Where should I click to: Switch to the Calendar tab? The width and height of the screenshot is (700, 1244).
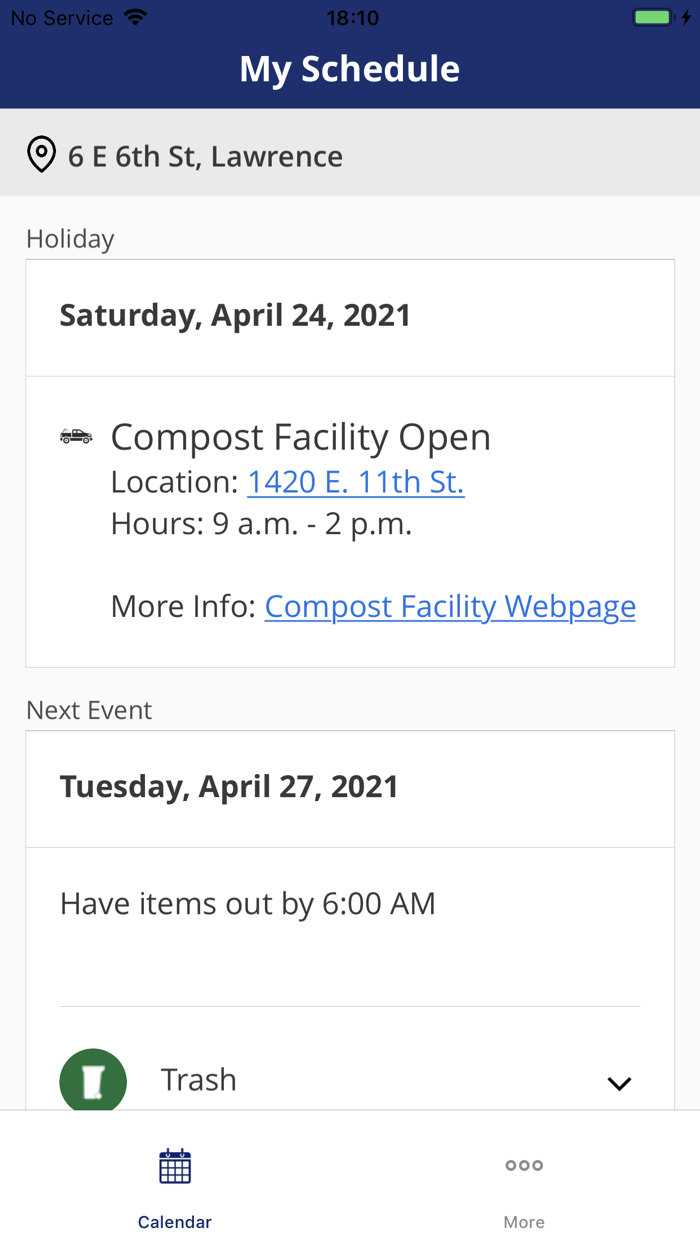pos(174,1185)
